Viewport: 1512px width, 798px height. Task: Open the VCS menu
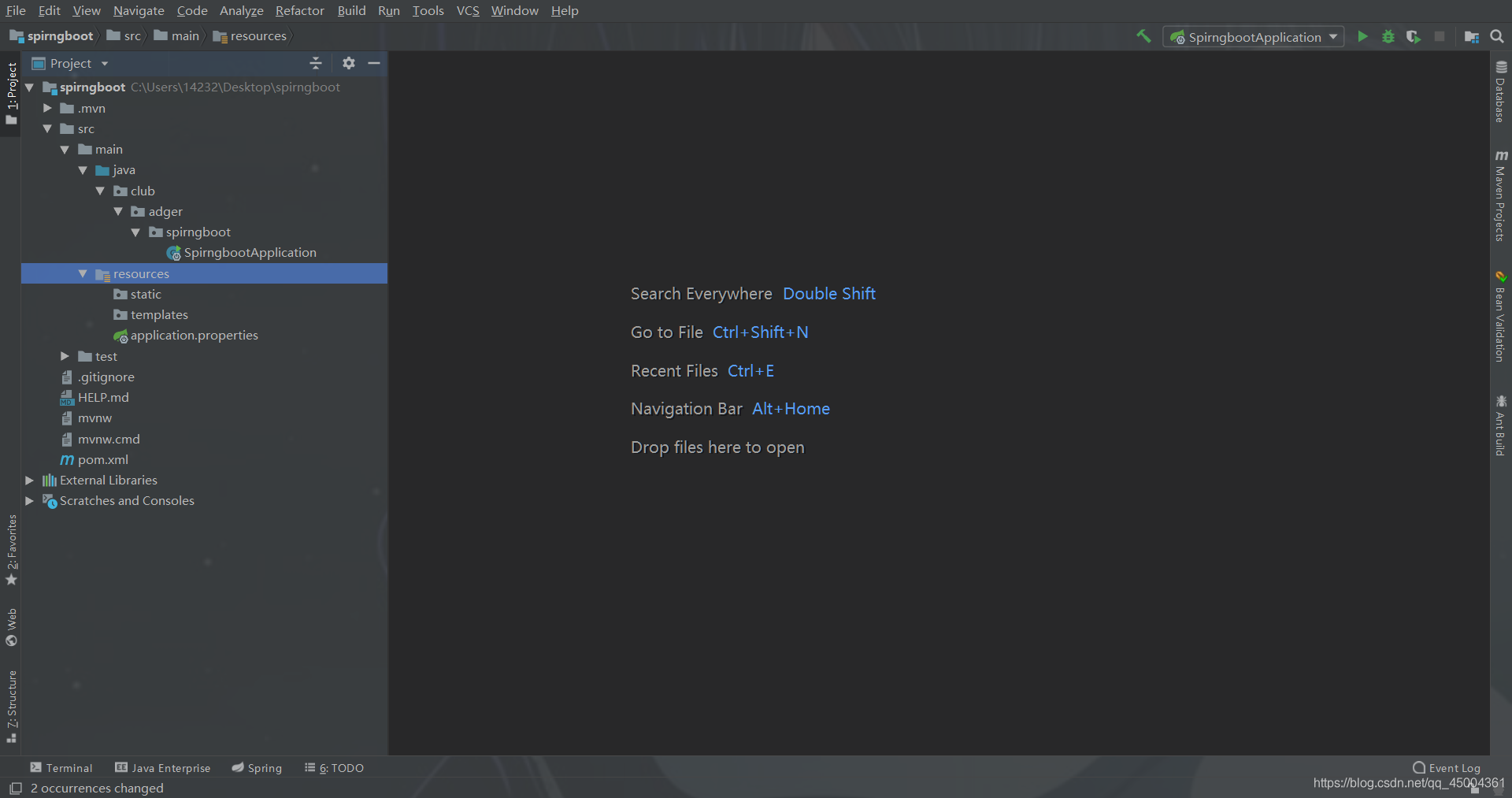tap(468, 10)
